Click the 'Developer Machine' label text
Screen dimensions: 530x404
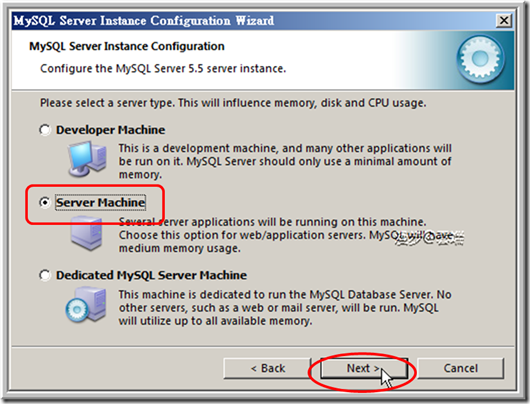coord(111,130)
